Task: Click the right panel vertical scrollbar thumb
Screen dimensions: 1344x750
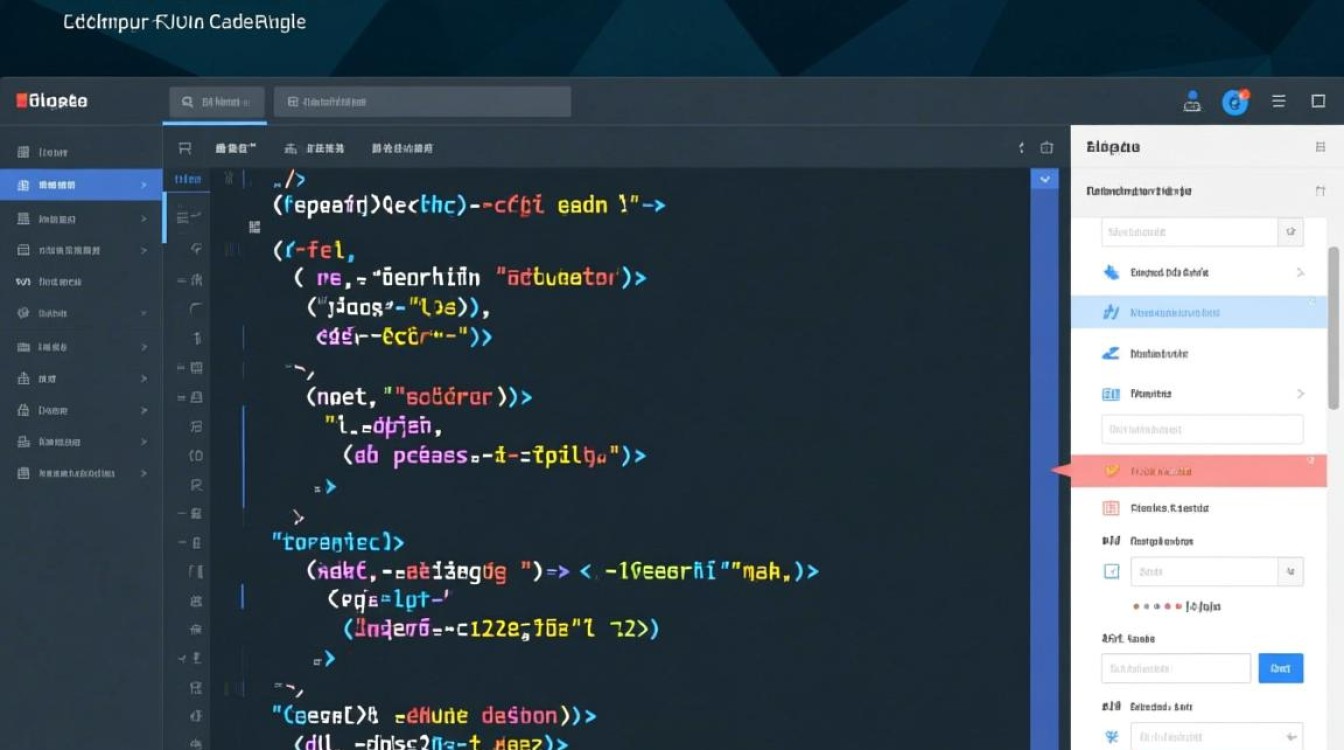Action: (x=1333, y=330)
